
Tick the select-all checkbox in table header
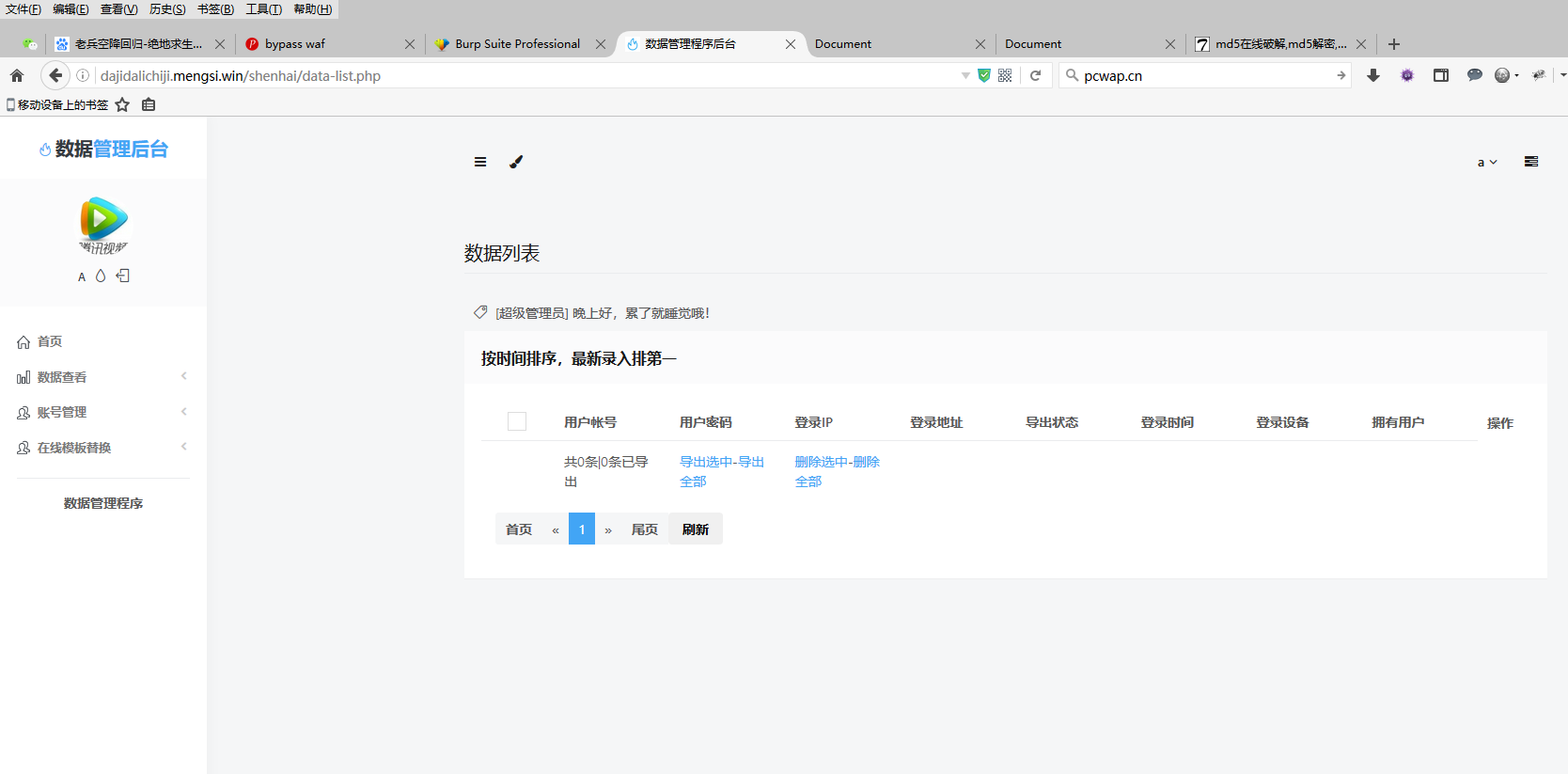tap(517, 421)
